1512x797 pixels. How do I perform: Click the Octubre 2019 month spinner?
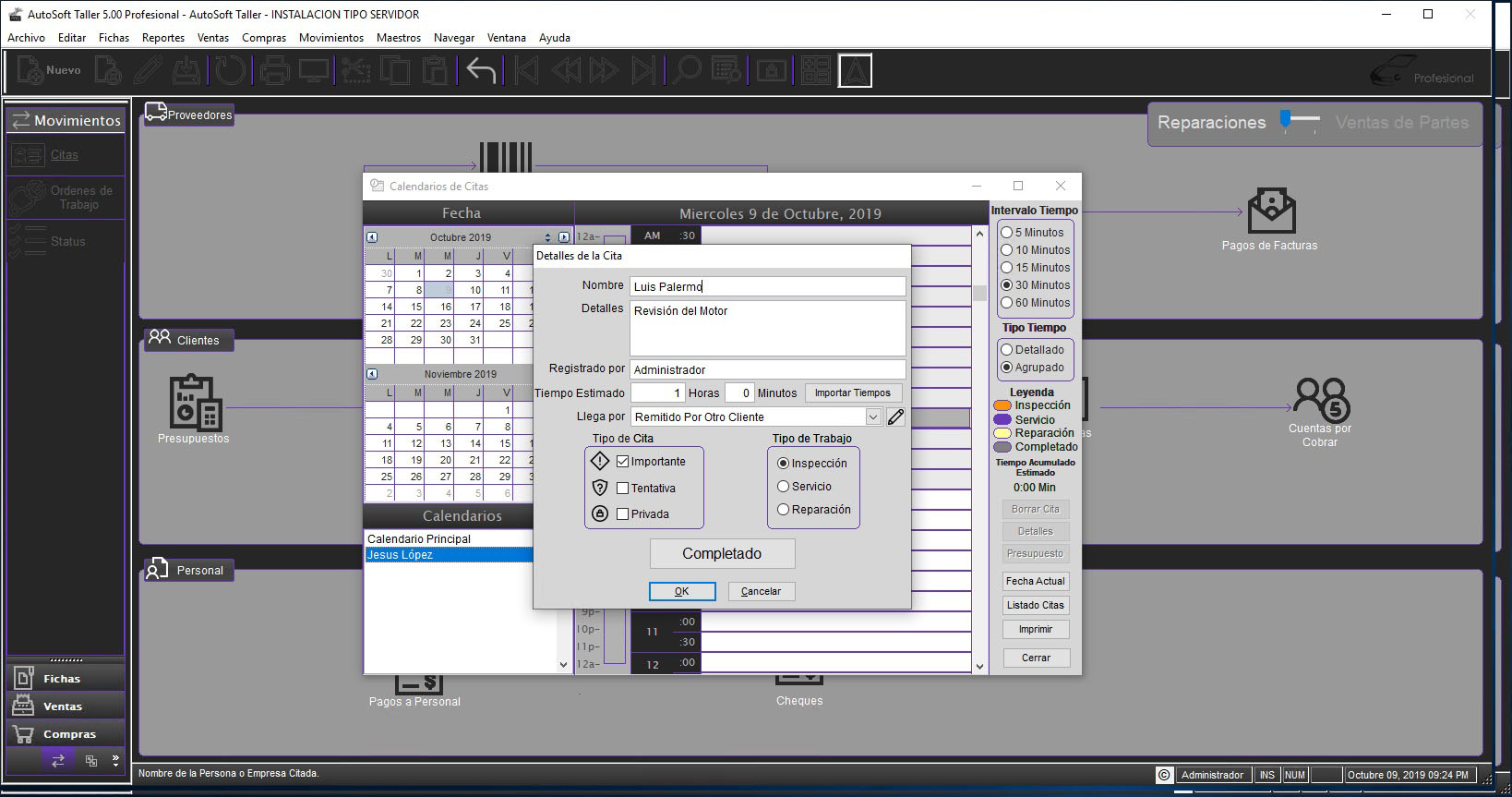547,237
